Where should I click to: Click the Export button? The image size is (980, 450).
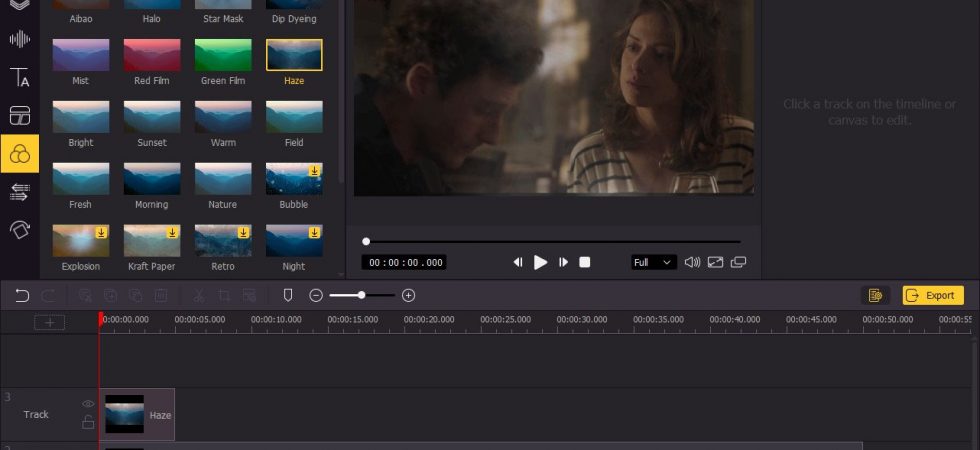point(932,296)
